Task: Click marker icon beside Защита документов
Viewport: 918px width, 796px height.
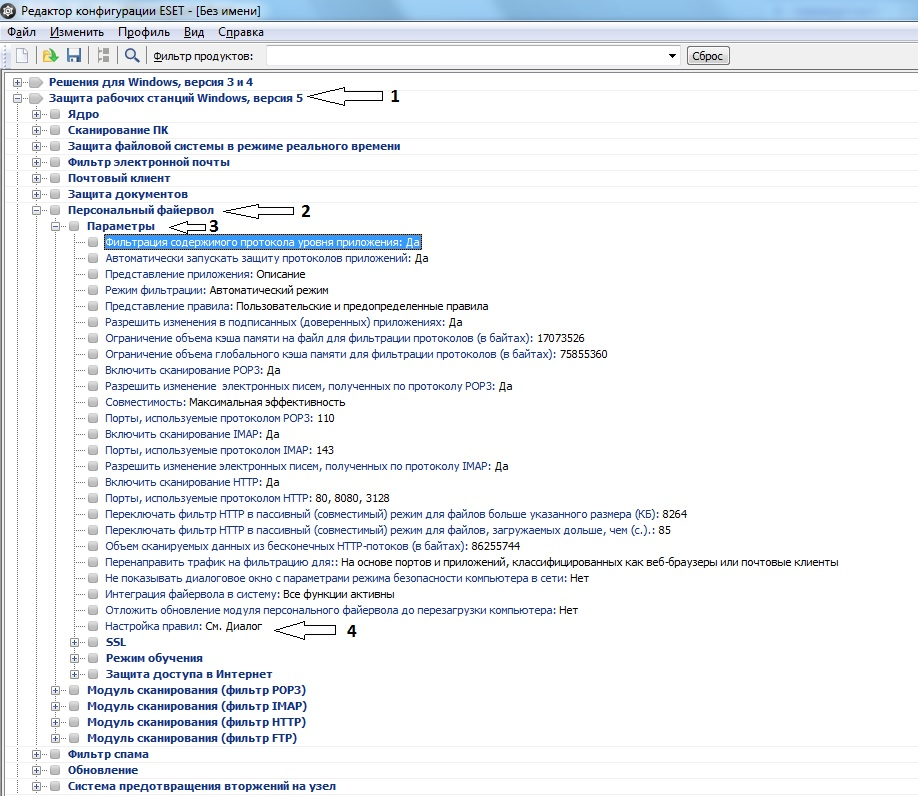Action: pyautogui.click(x=55, y=194)
